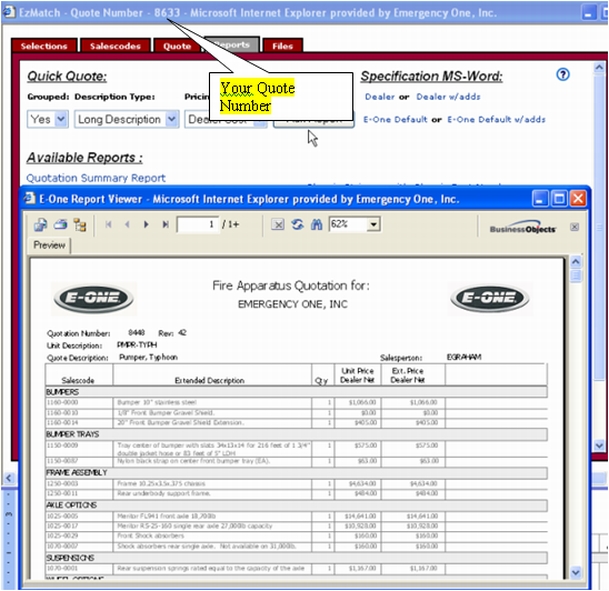This screenshot has height=591, width=609.
Task: Click the E-One Default w/adds link
Action: coord(496,119)
